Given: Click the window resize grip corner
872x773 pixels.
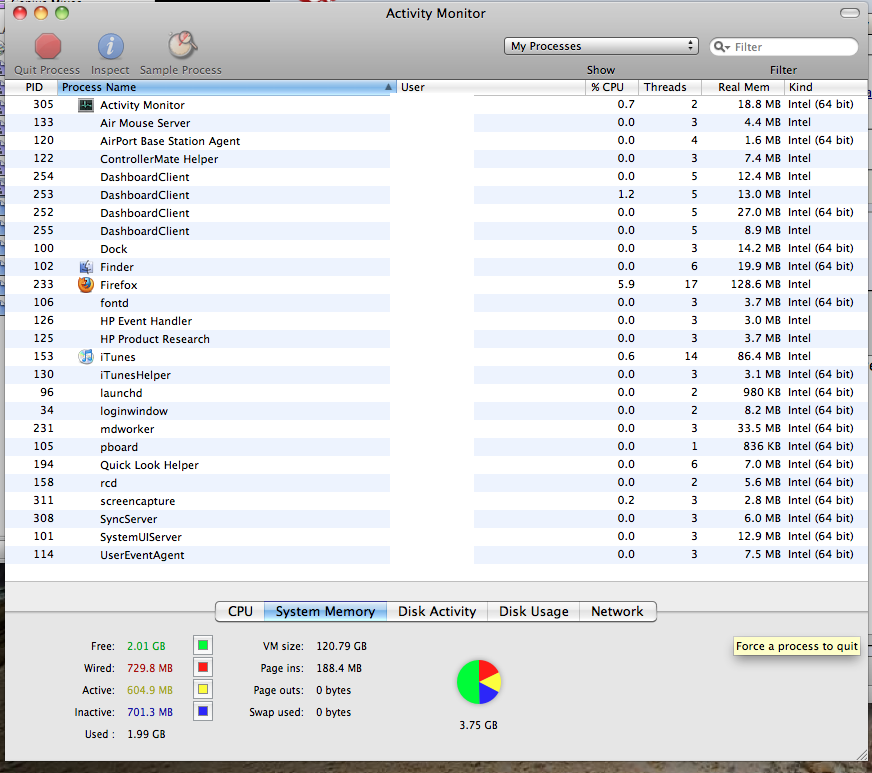Looking at the screenshot, I should tap(861, 755).
